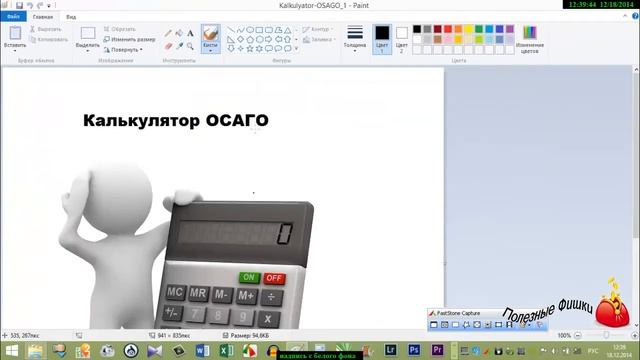Choose the straight line shape
Image resolution: width=640 pixels, height=360 pixels.
(231, 30)
